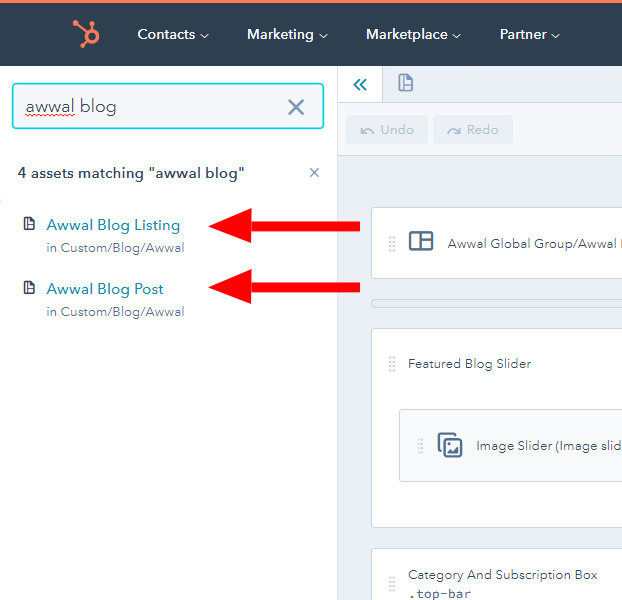This screenshot has height=600, width=622.
Task: Click the global group layout icon
Action: pos(421,241)
